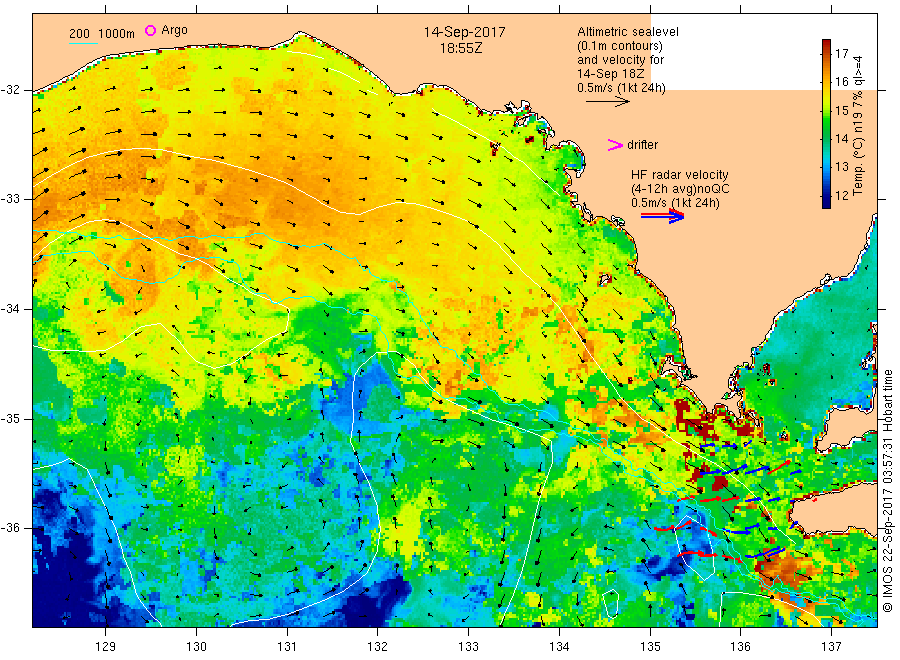Click the time label 18:55Z
The image size is (900, 660).
[461, 48]
